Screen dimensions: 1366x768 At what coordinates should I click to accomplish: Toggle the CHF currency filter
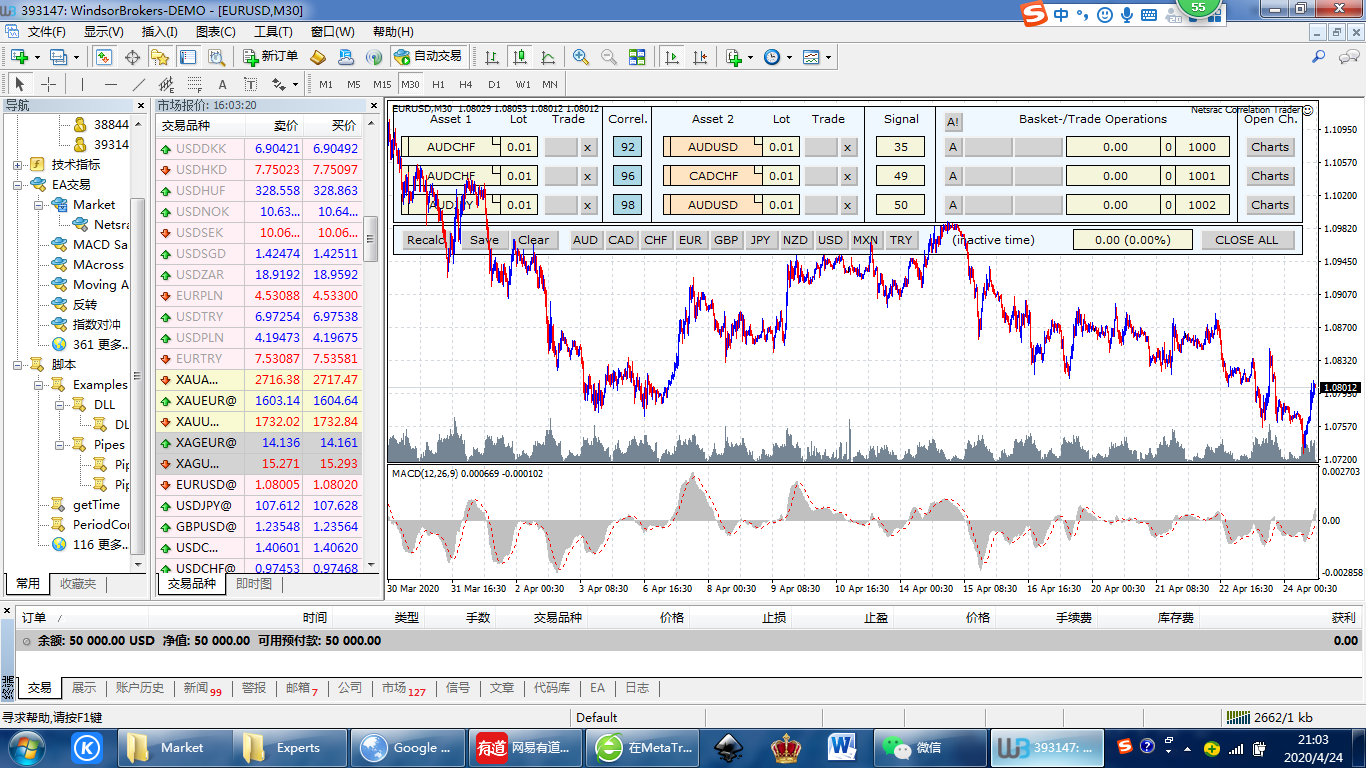point(656,240)
